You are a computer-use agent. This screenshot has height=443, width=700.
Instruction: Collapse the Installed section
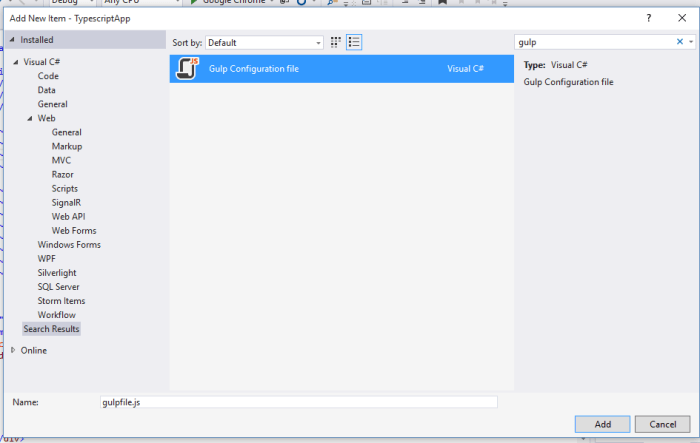click(12, 40)
